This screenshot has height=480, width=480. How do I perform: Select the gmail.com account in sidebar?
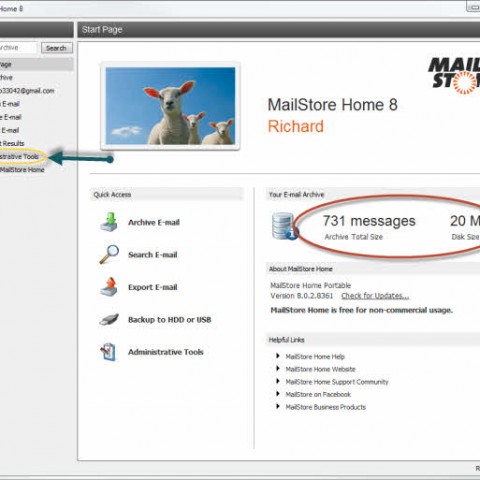pos(27,91)
